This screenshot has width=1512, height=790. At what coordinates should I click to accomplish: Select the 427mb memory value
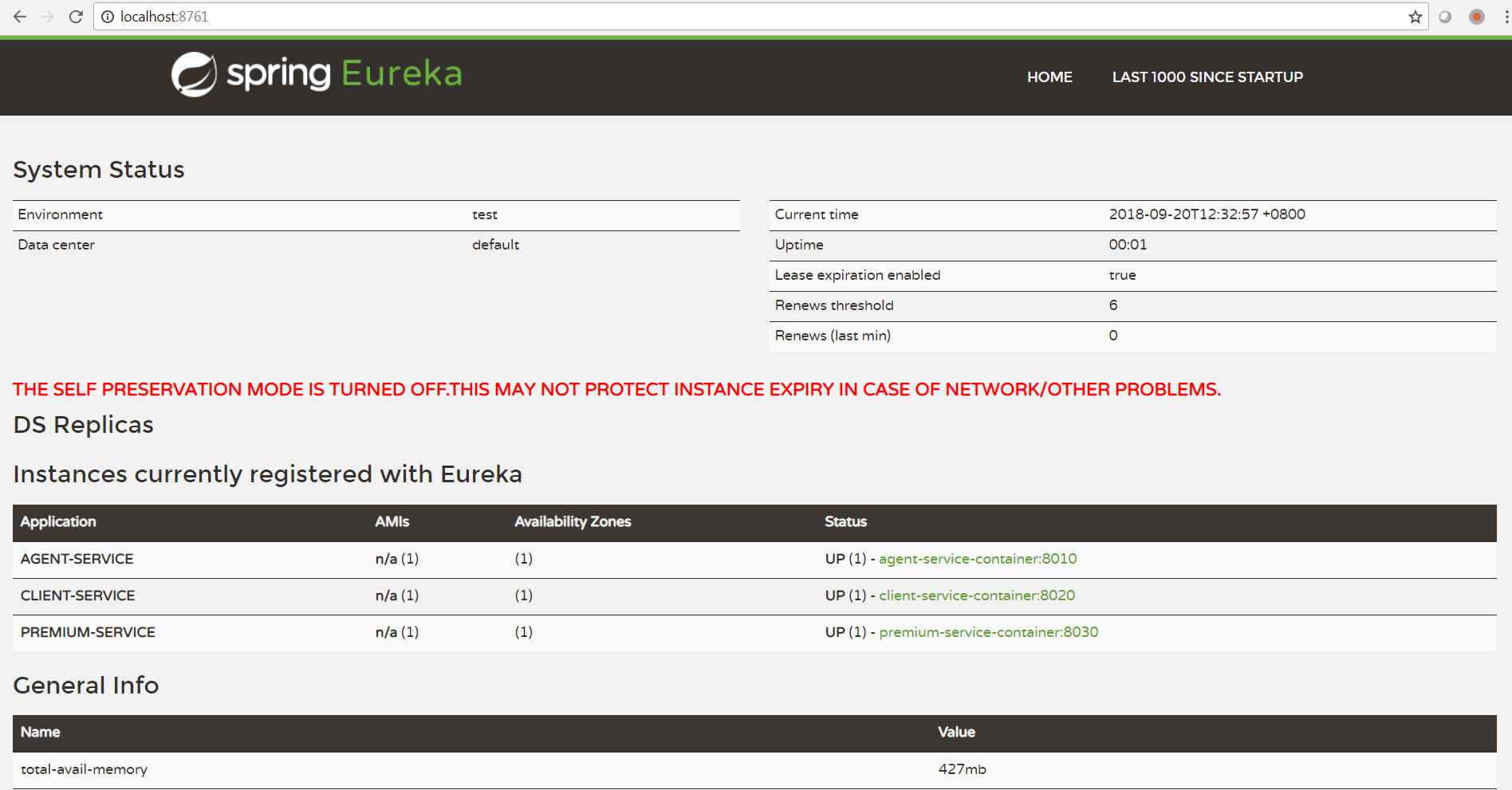tap(962, 769)
